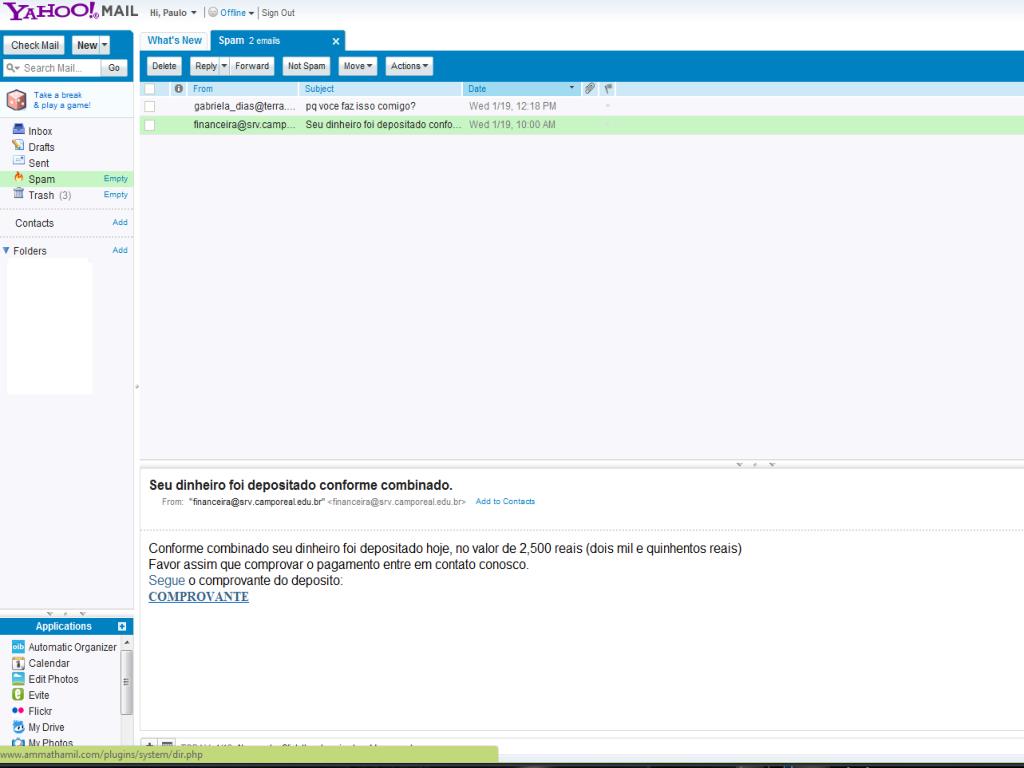Toggle the select-all emails checkbox
The height and width of the screenshot is (768, 1024).
(150, 88)
